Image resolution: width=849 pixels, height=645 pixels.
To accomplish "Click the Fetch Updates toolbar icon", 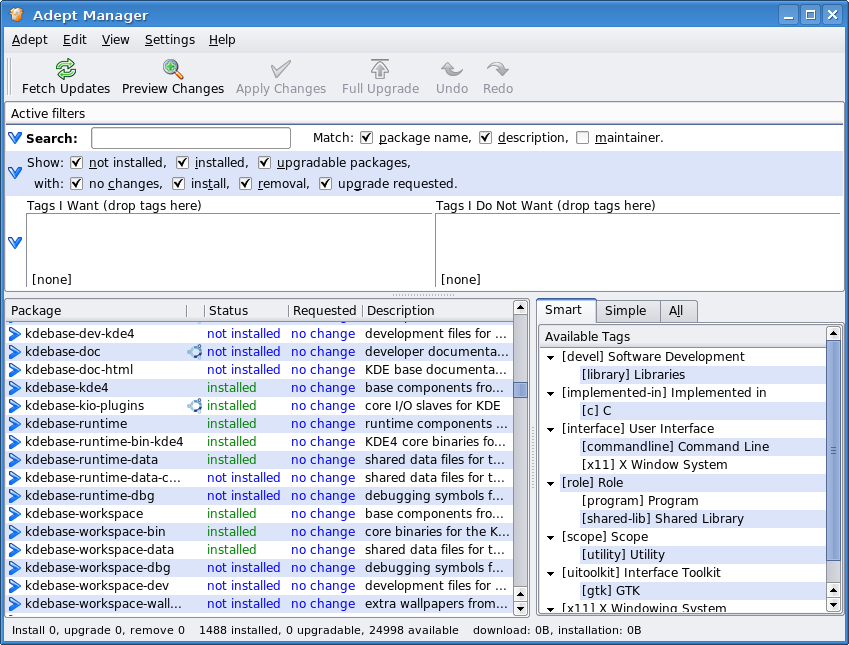I will pos(66,69).
